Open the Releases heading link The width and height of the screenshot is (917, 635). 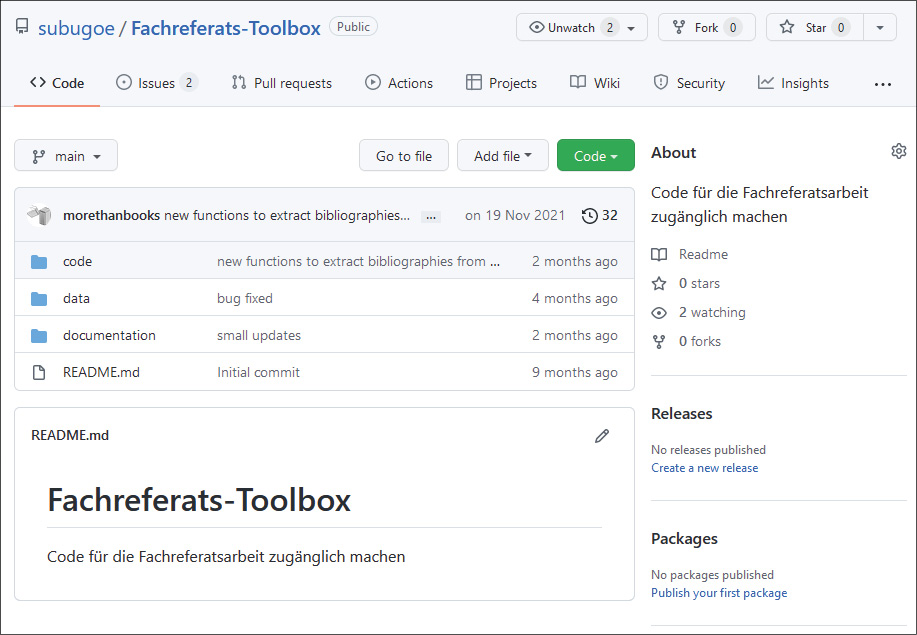coord(682,413)
